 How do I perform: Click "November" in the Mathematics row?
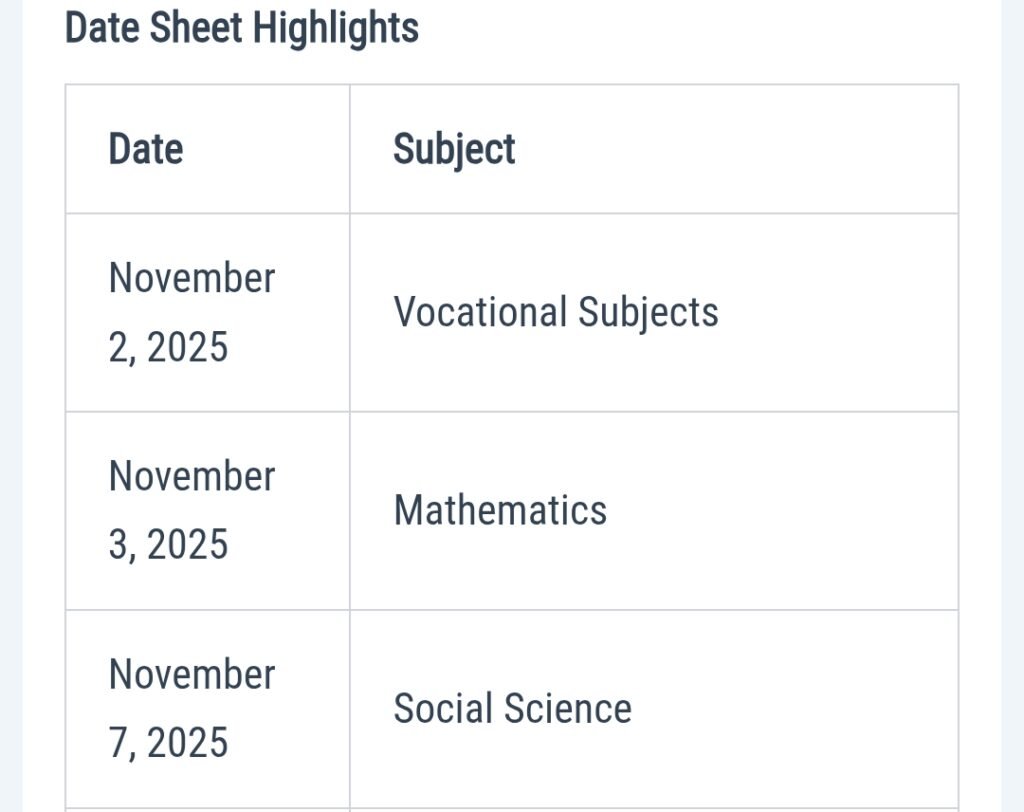[191, 476]
